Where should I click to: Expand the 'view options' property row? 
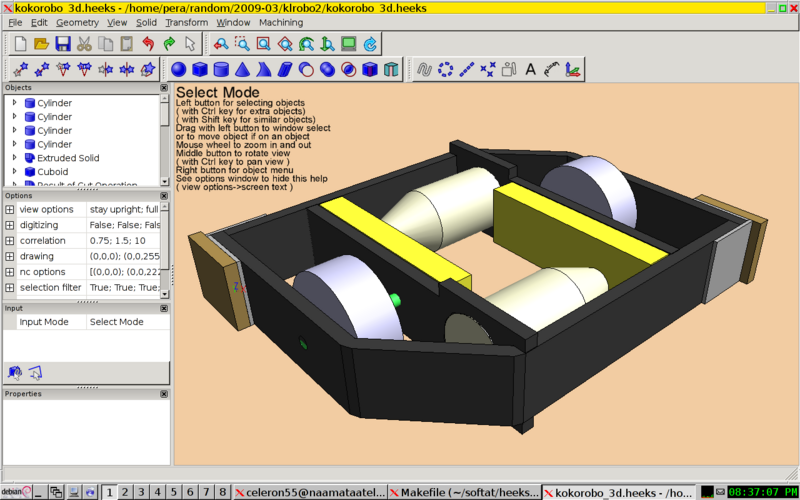(x=9, y=210)
